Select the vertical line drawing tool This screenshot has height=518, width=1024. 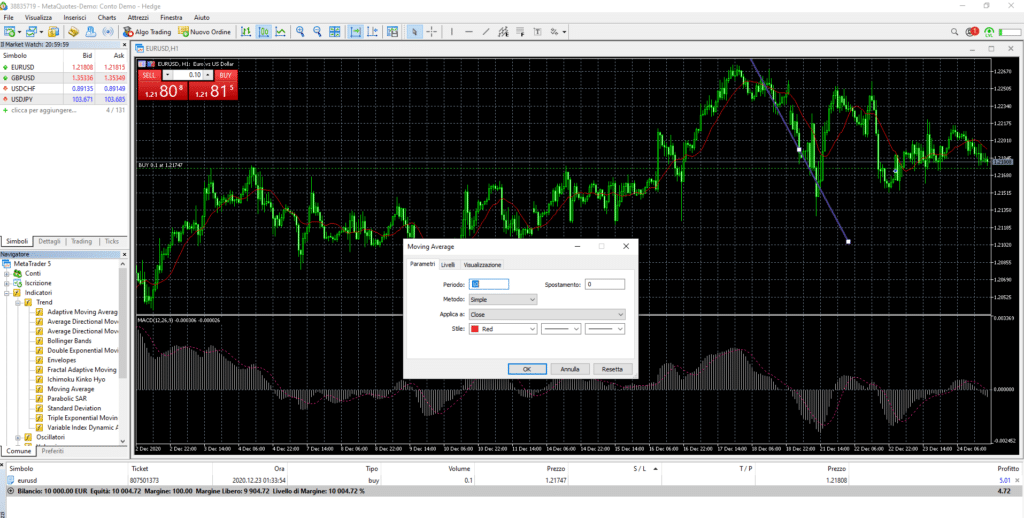point(452,31)
